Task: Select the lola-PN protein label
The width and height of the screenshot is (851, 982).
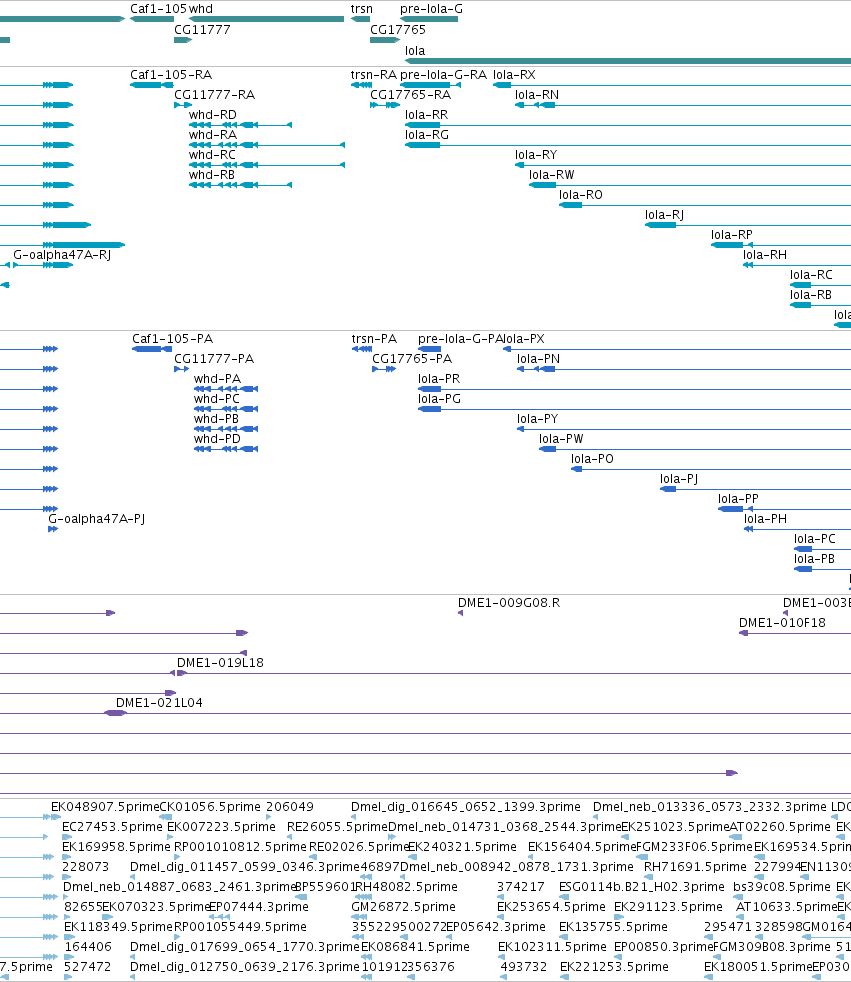Action: 539,359
